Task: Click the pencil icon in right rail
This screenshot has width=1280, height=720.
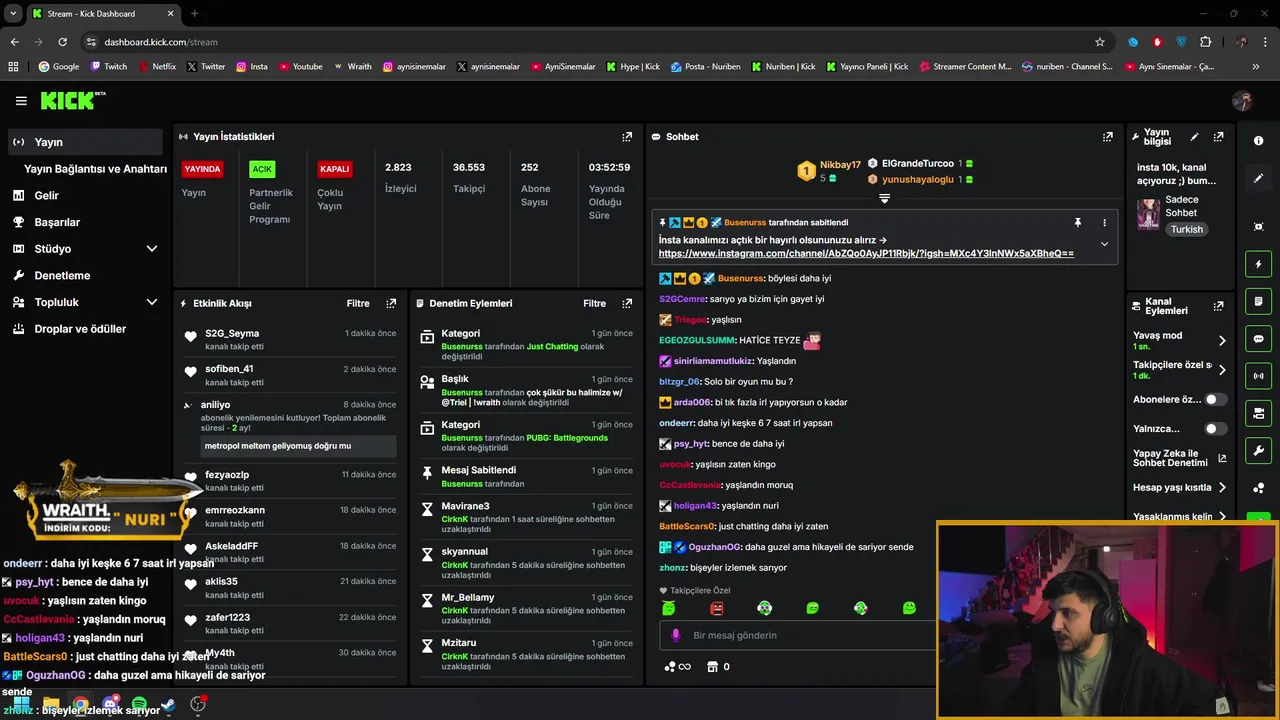Action: tap(1258, 178)
